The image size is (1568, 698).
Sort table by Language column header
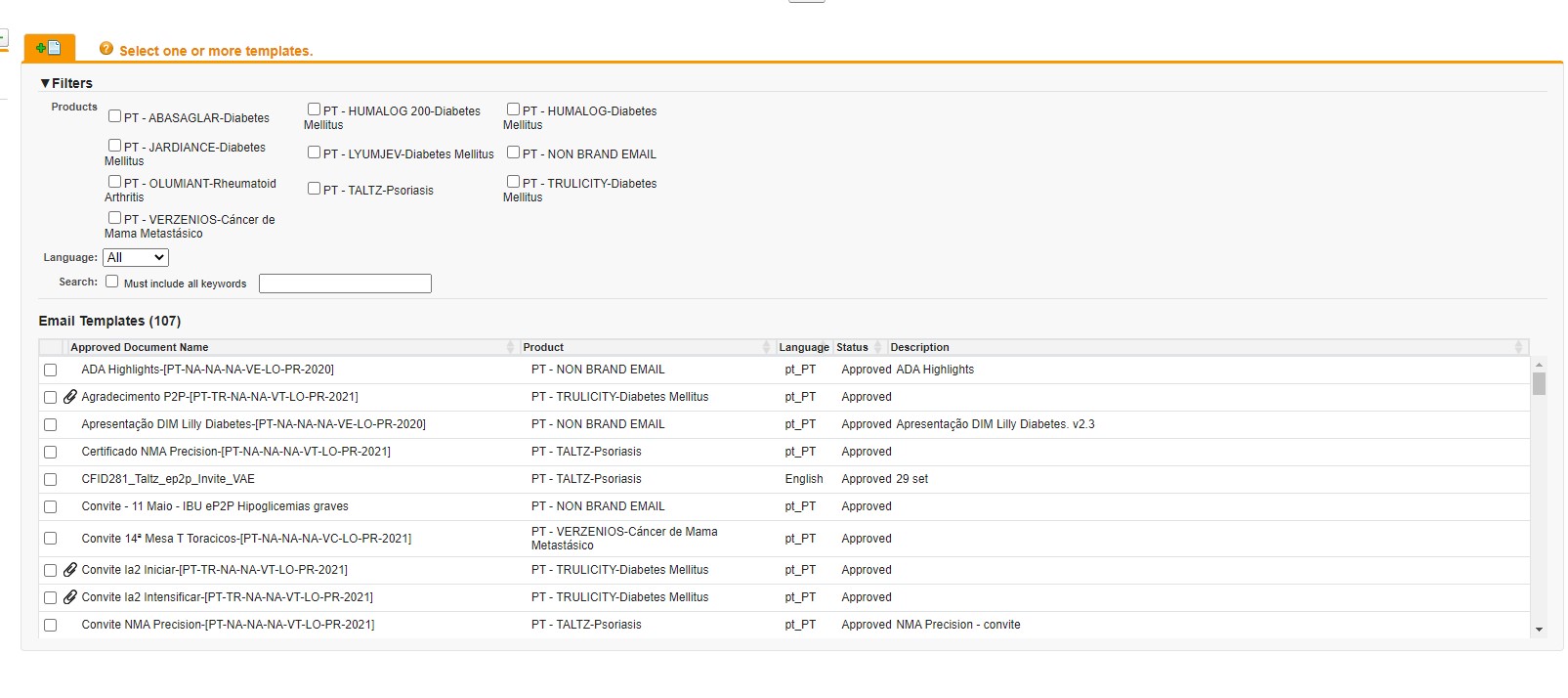pos(803,347)
